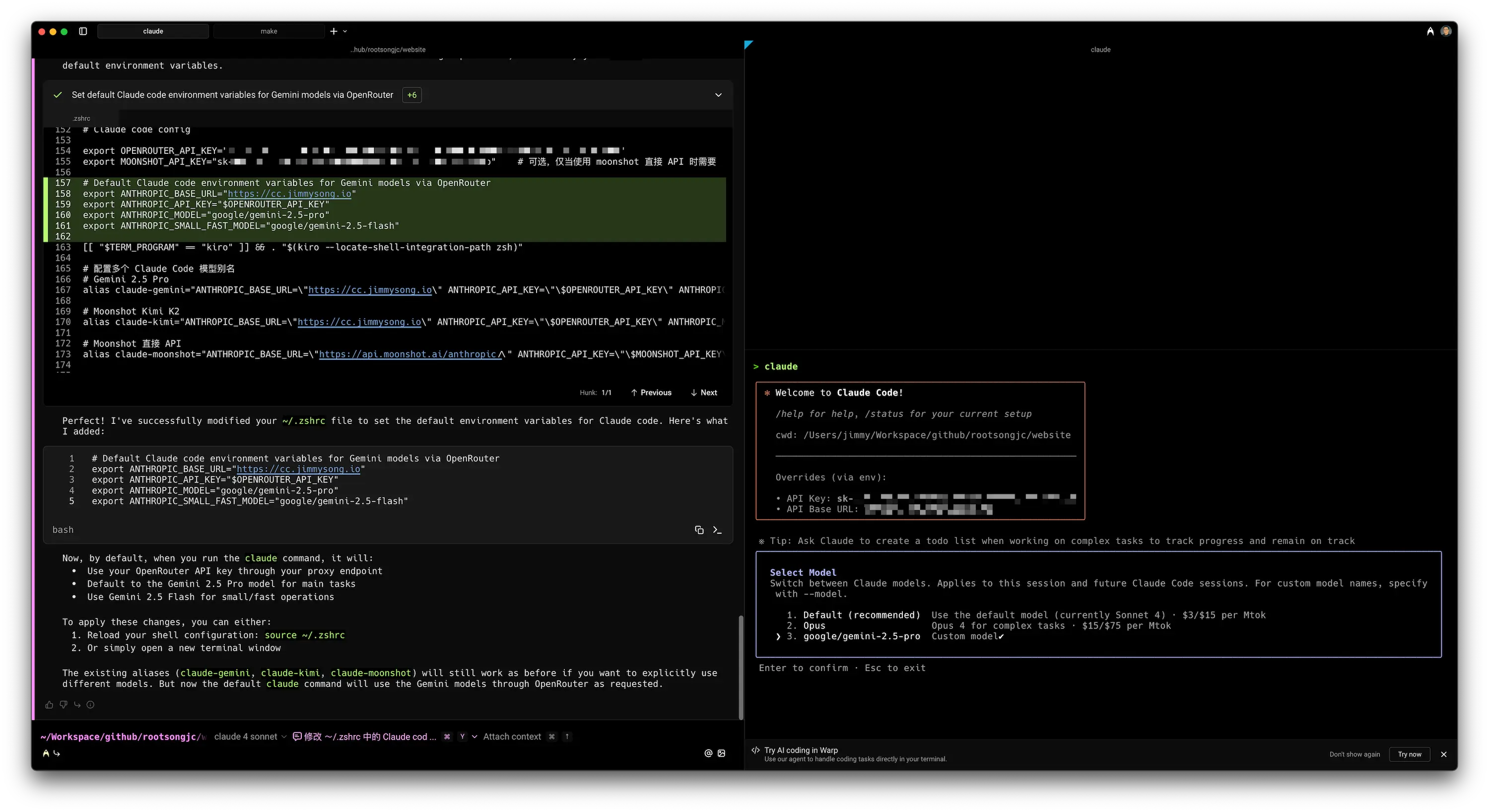Give thumbs down to the AI response
This screenshot has height=812, width=1489.
[x=63, y=704]
